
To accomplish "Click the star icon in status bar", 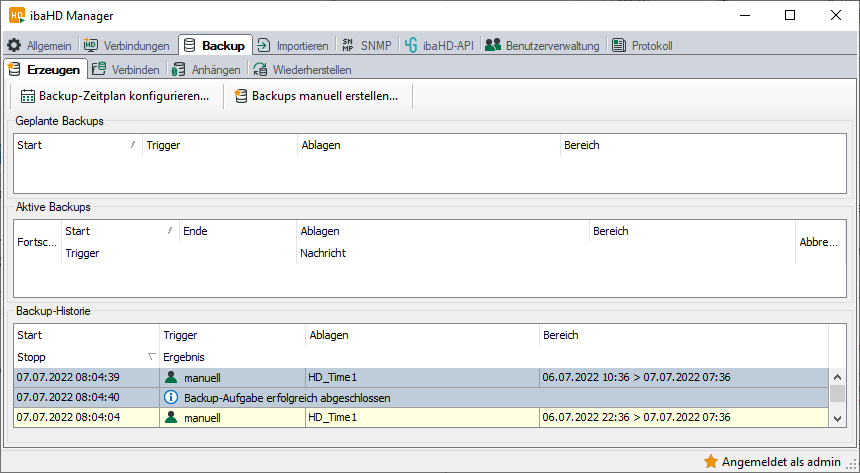I will click(711, 462).
